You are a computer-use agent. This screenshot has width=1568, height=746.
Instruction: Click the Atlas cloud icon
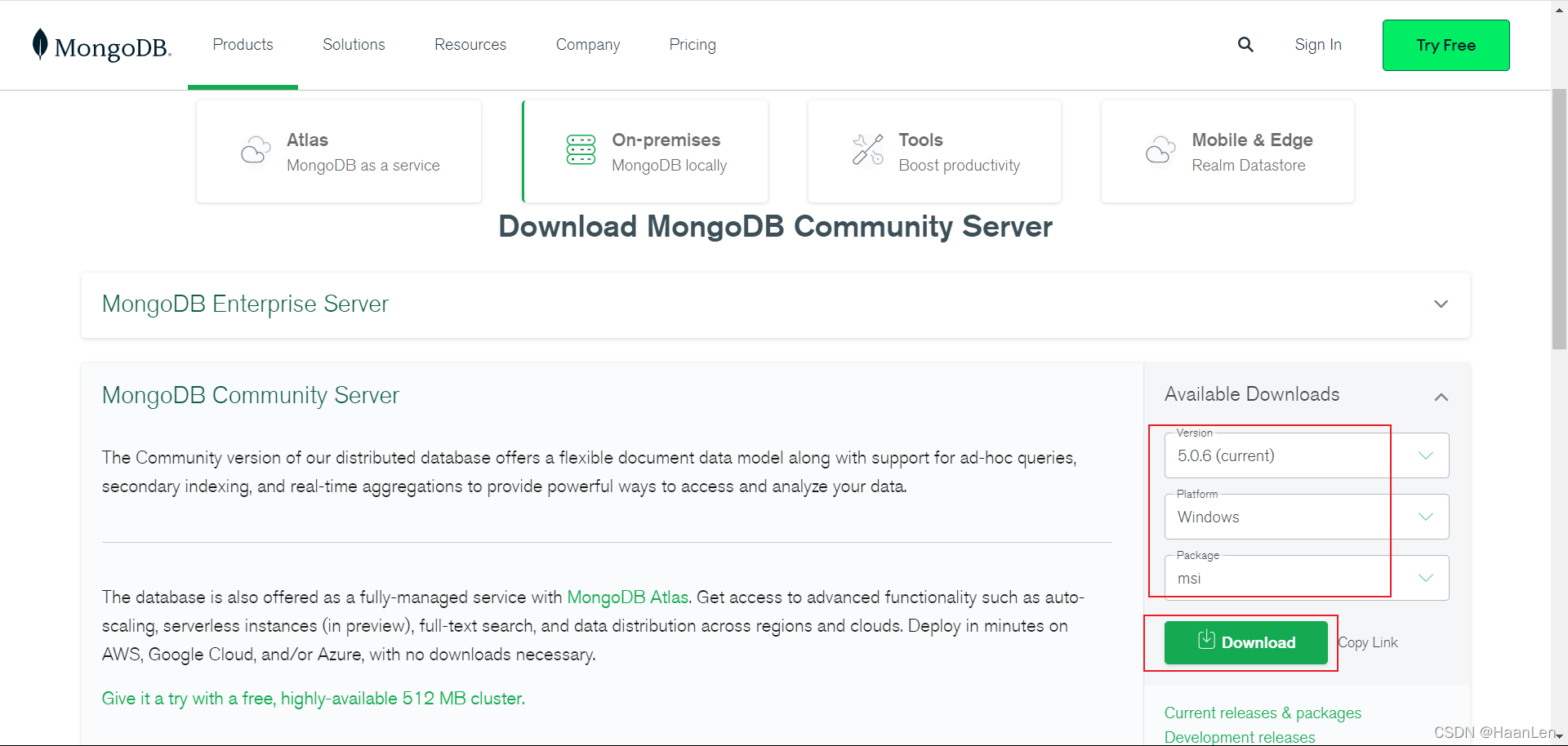click(256, 151)
